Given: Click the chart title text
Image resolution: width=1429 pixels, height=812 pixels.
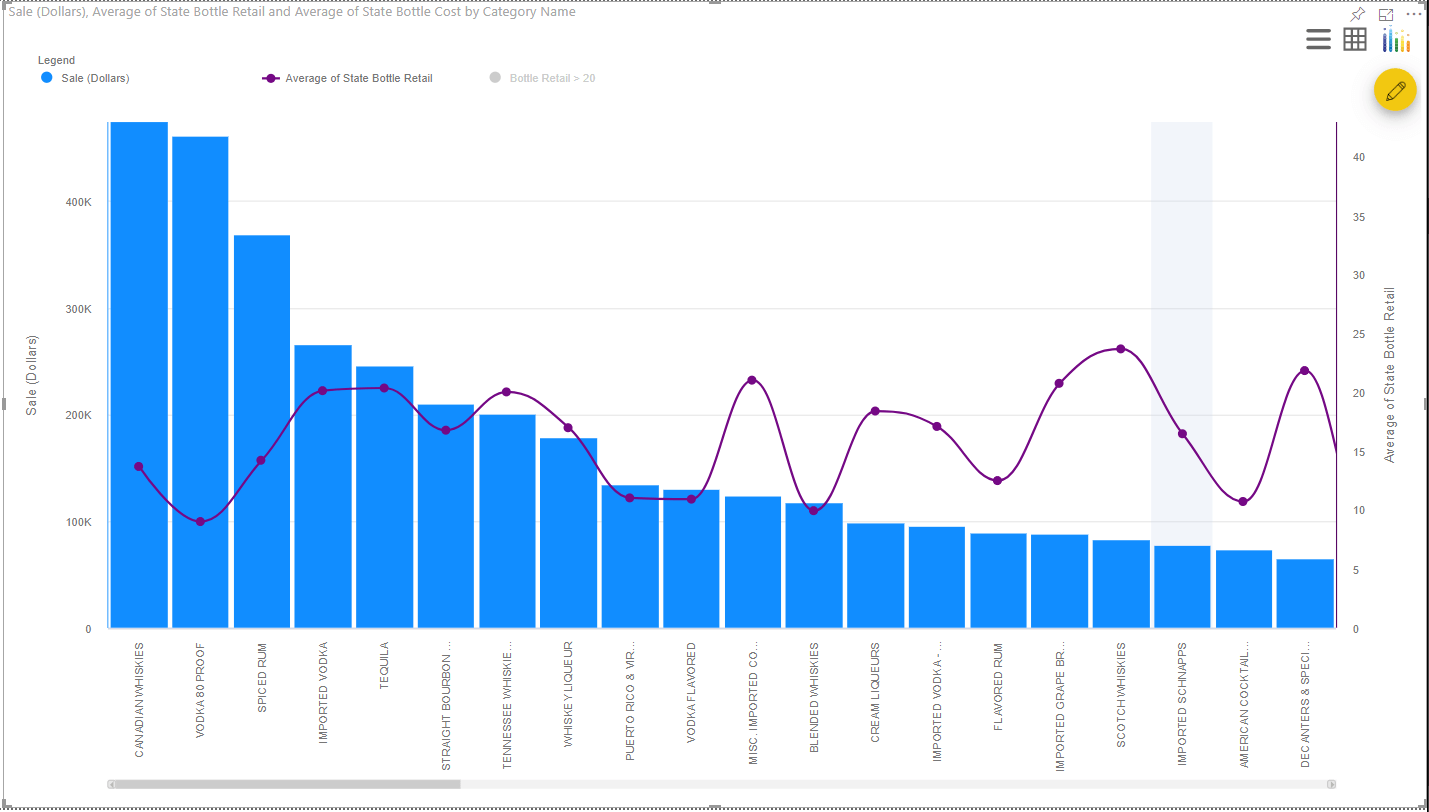Looking at the screenshot, I should 288,11.
